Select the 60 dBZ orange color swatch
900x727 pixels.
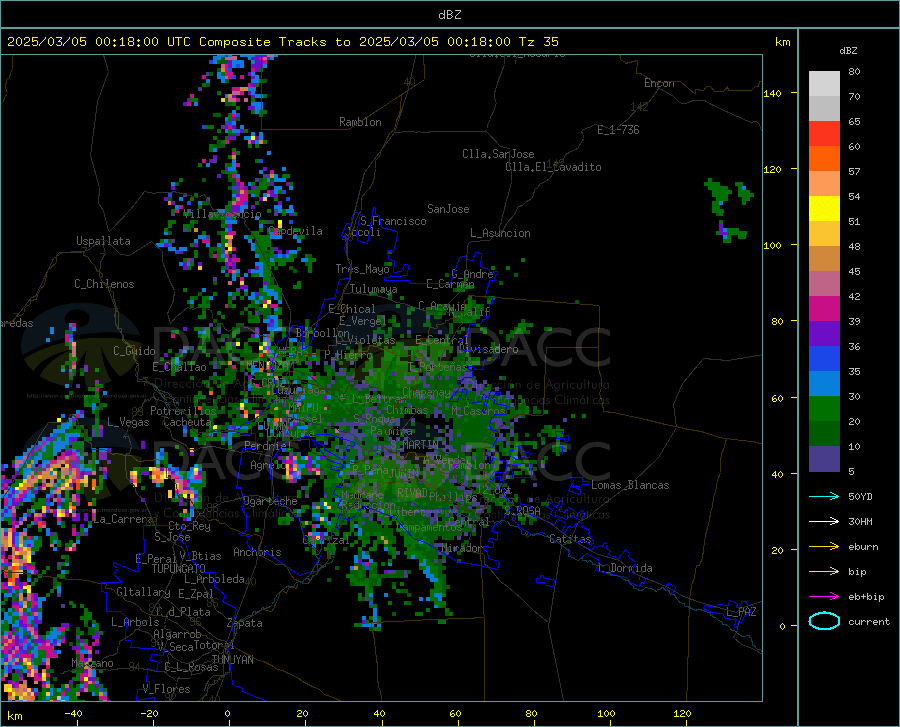(x=824, y=159)
